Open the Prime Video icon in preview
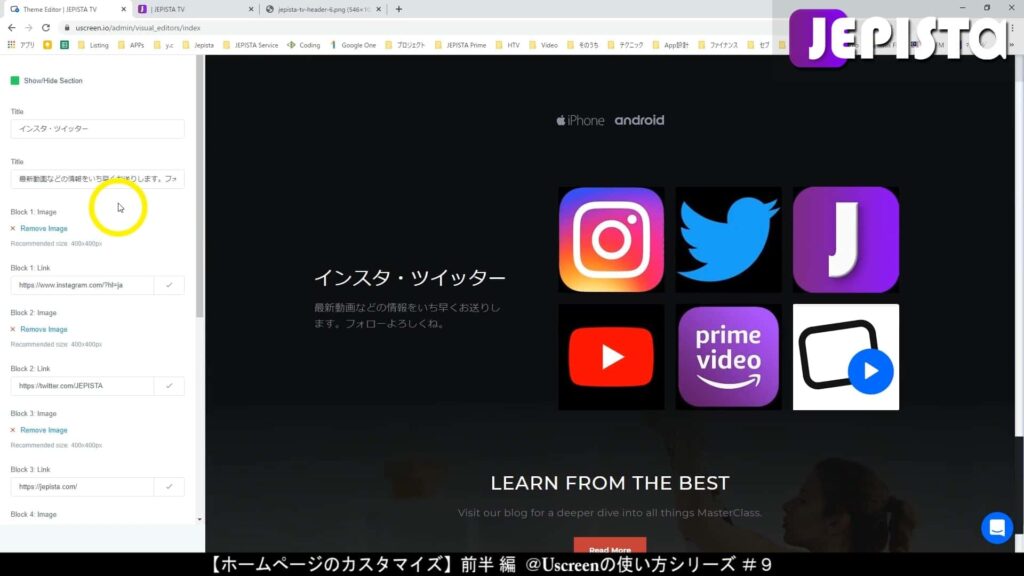 click(x=728, y=357)
